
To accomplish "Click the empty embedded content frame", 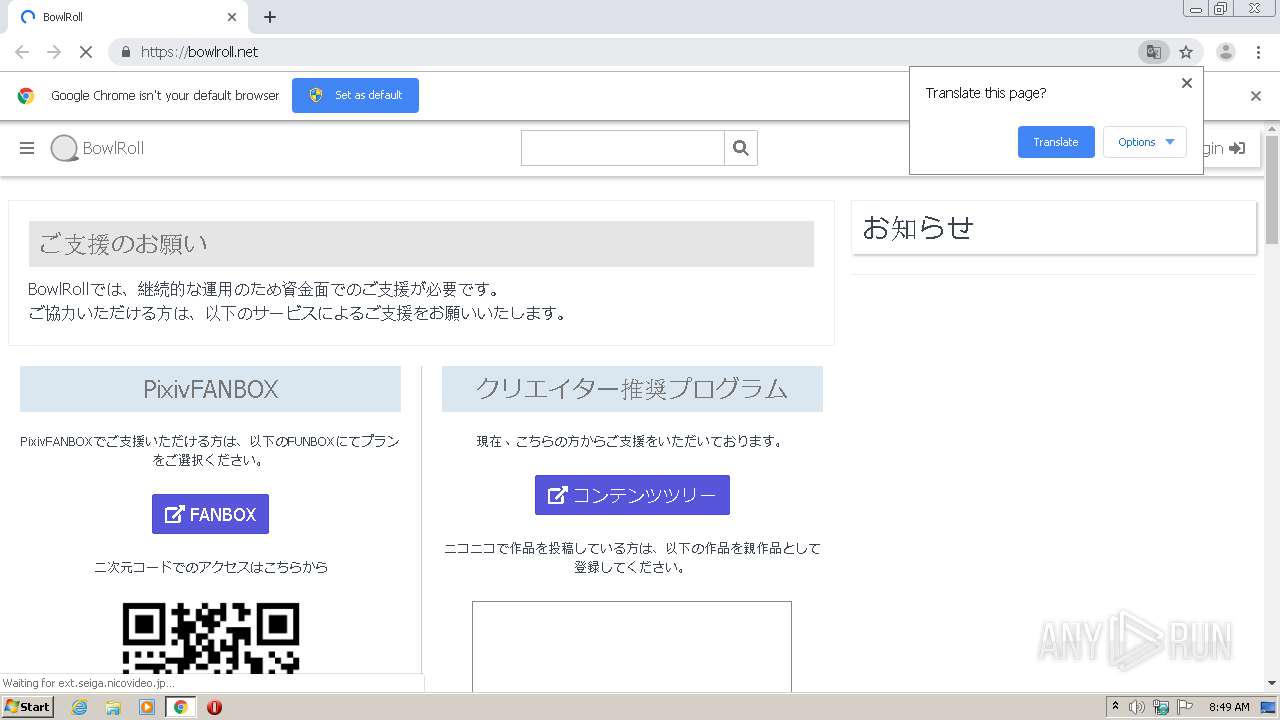I will 632,646.
